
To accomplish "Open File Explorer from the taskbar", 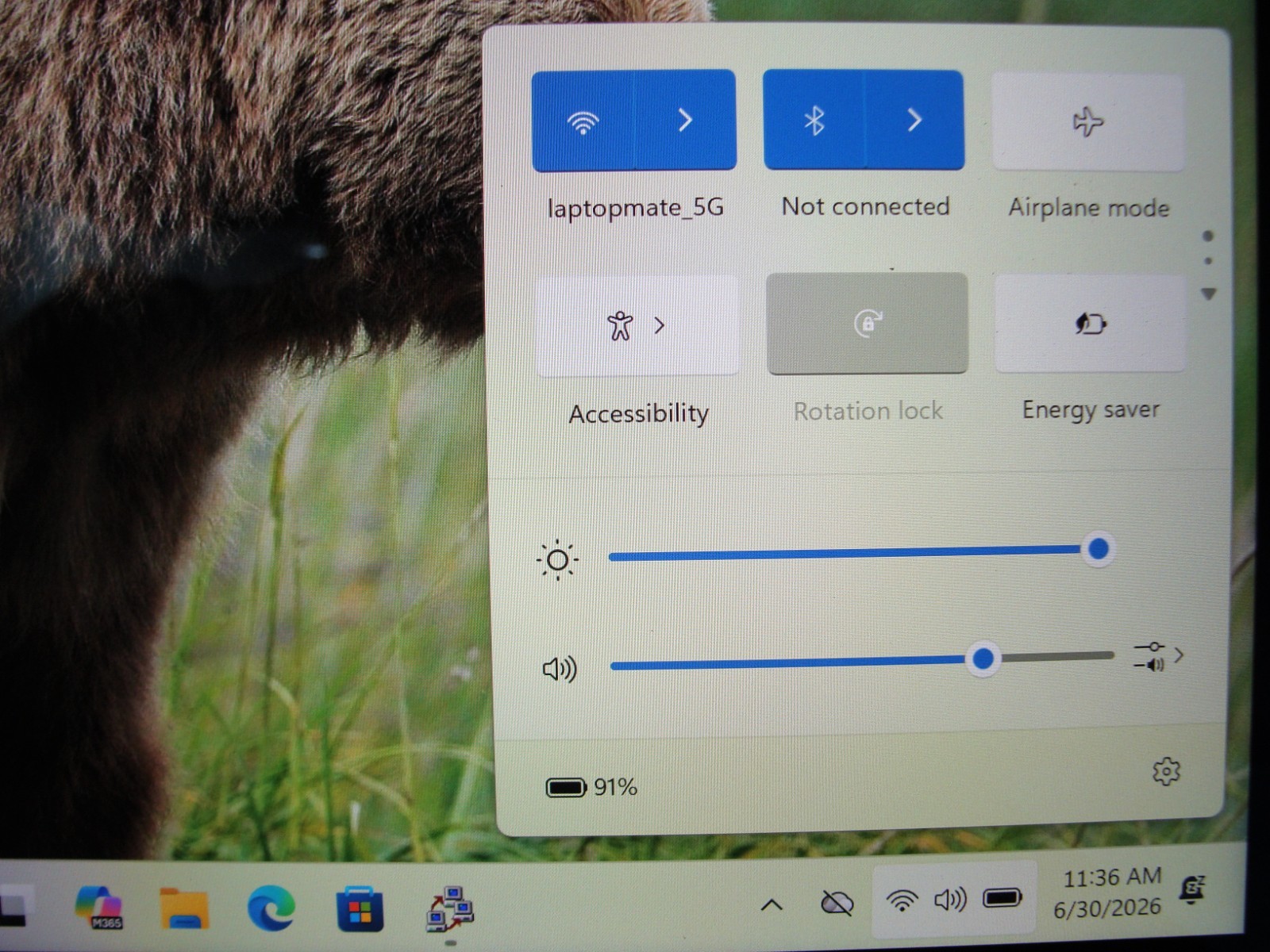I will pyautogui.click(x=184, y=907).
